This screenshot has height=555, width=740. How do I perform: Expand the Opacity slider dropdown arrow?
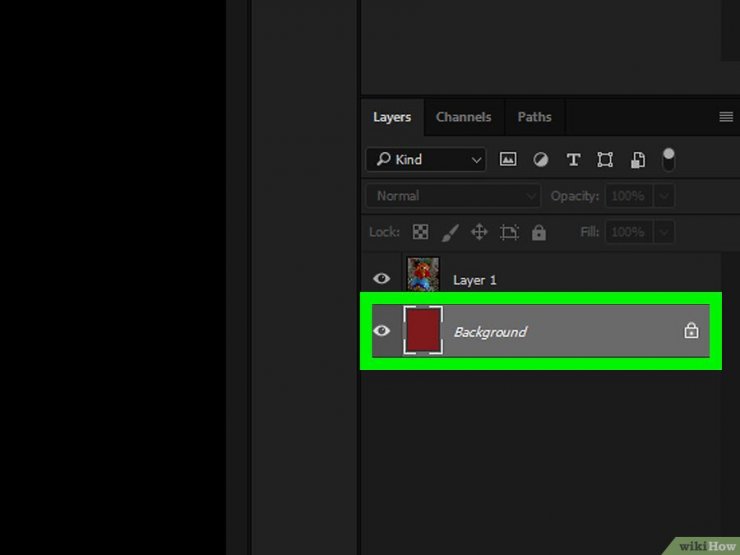tap(663, 196)
